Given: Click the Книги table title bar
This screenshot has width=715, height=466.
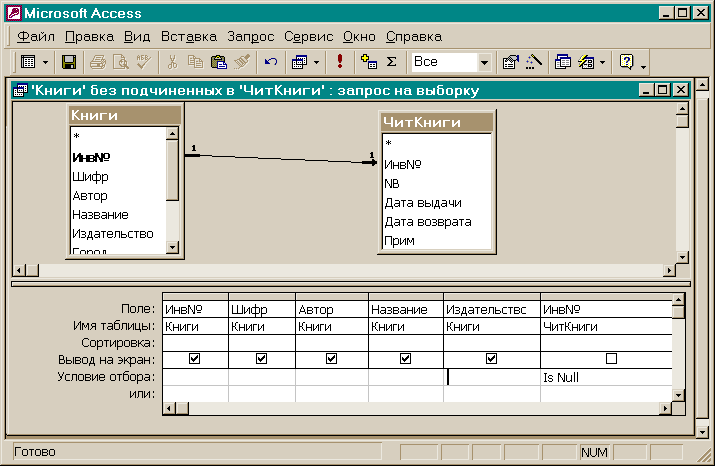Looking at the screenshot, I should pyautogui.click(x=125, y=115).
